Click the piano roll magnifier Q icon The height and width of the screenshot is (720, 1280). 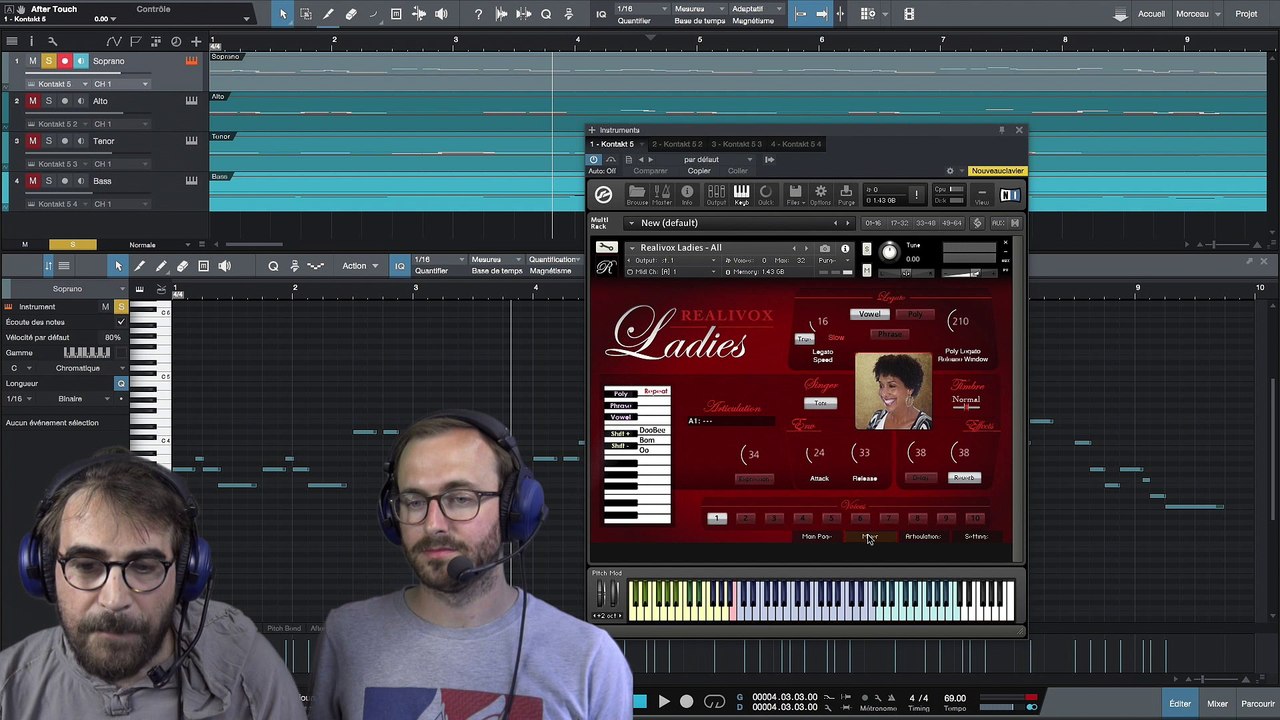273,266
